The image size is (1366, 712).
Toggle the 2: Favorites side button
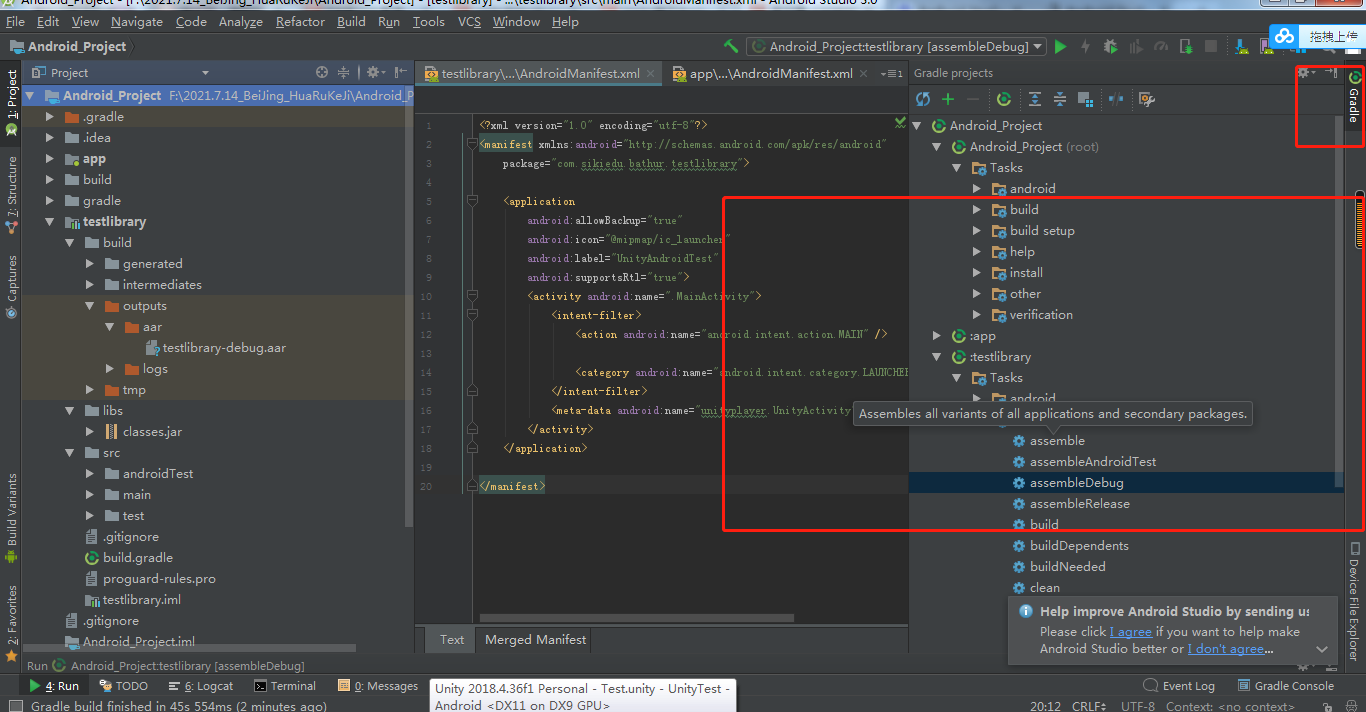[11, 622]
